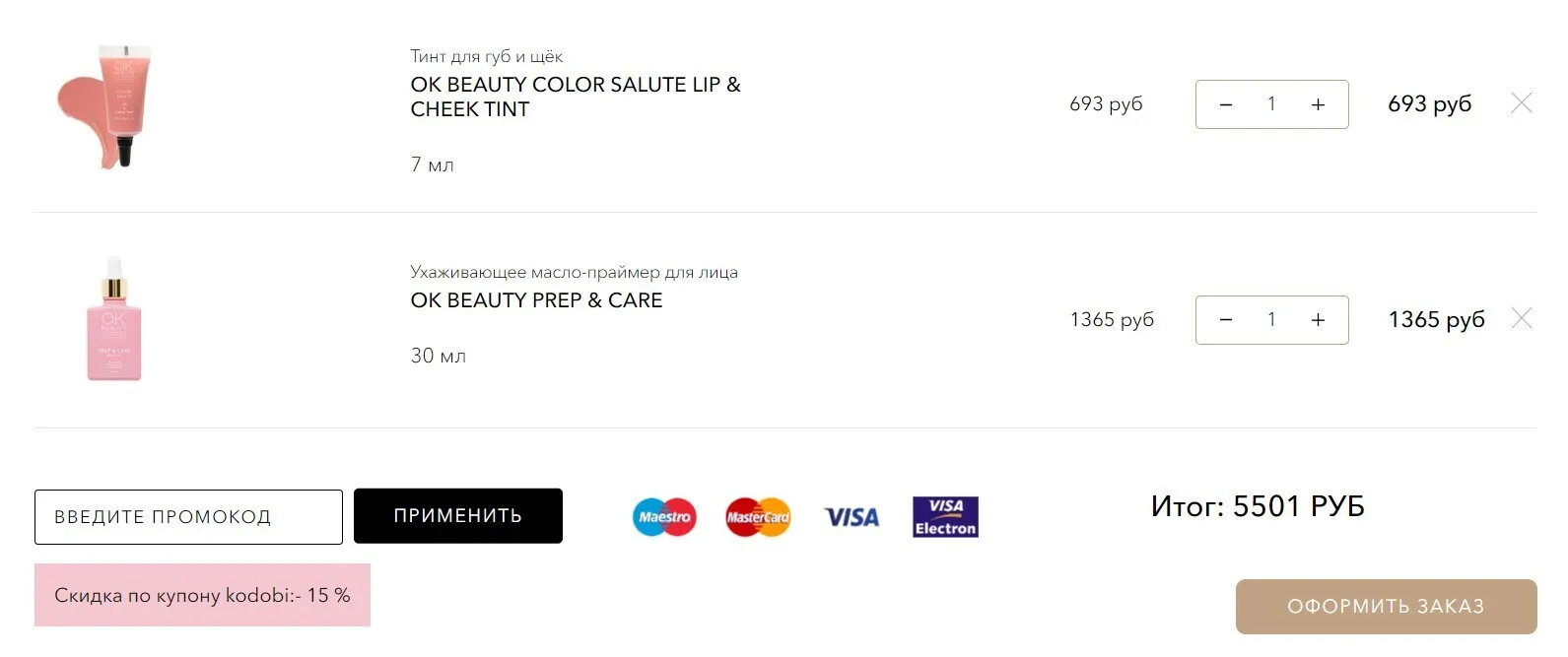The height and width of the screenshot is (657, 1568).
Task: Increase quantity of Prep & Care oil
Action: 1318,320
